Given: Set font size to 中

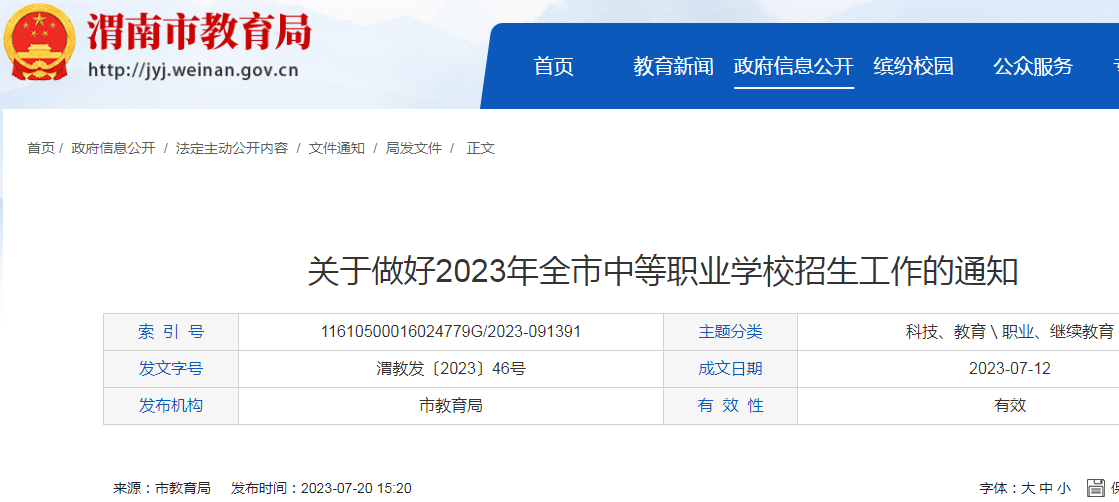Looking at the screenshot, I should pos(1046,488).
